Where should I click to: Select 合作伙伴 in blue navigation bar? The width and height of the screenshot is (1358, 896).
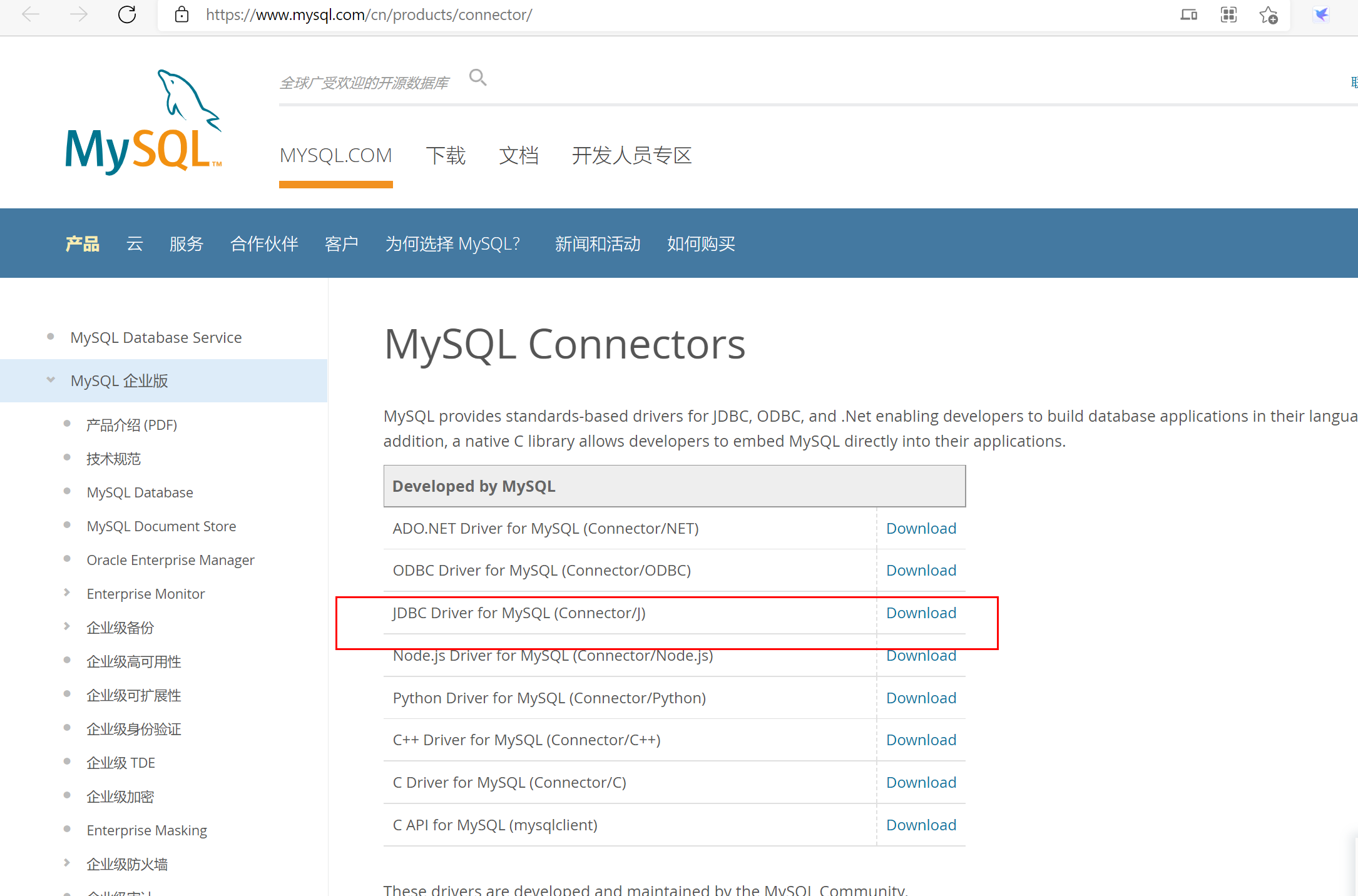pos(264,243)
